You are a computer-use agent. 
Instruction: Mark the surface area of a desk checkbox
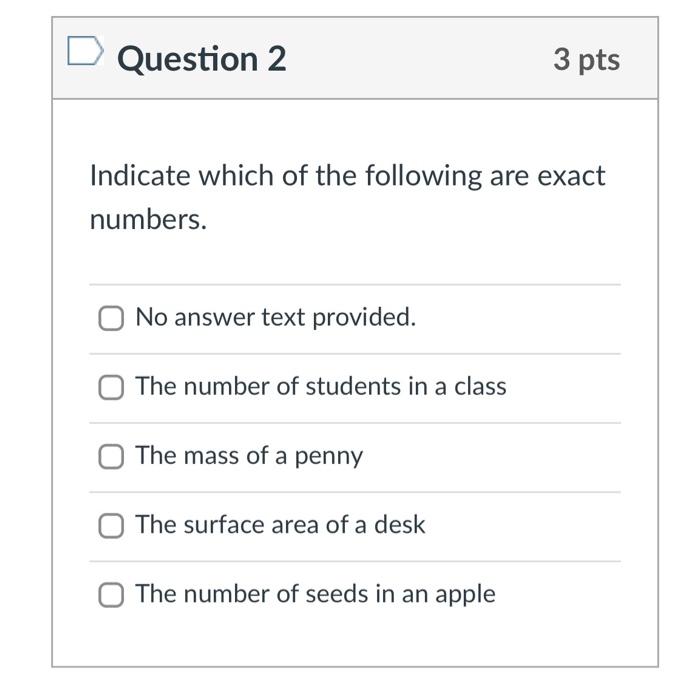(111, 526)
